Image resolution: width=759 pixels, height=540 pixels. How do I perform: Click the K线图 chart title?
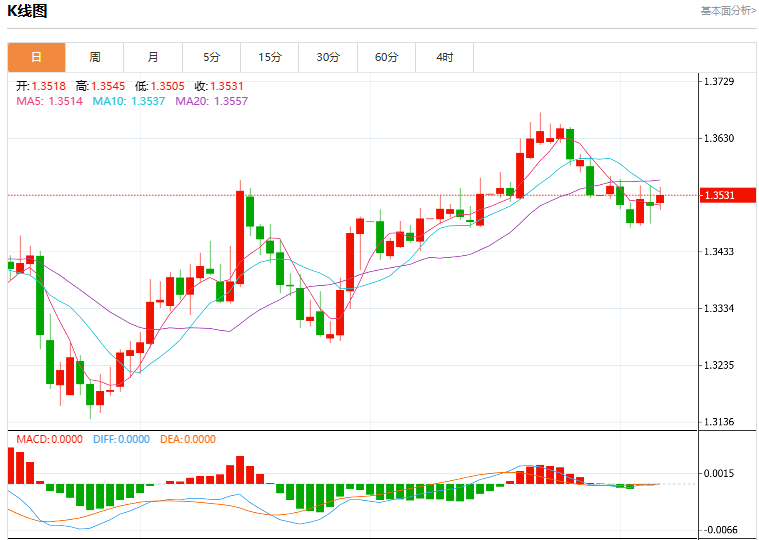click(27, 11)
